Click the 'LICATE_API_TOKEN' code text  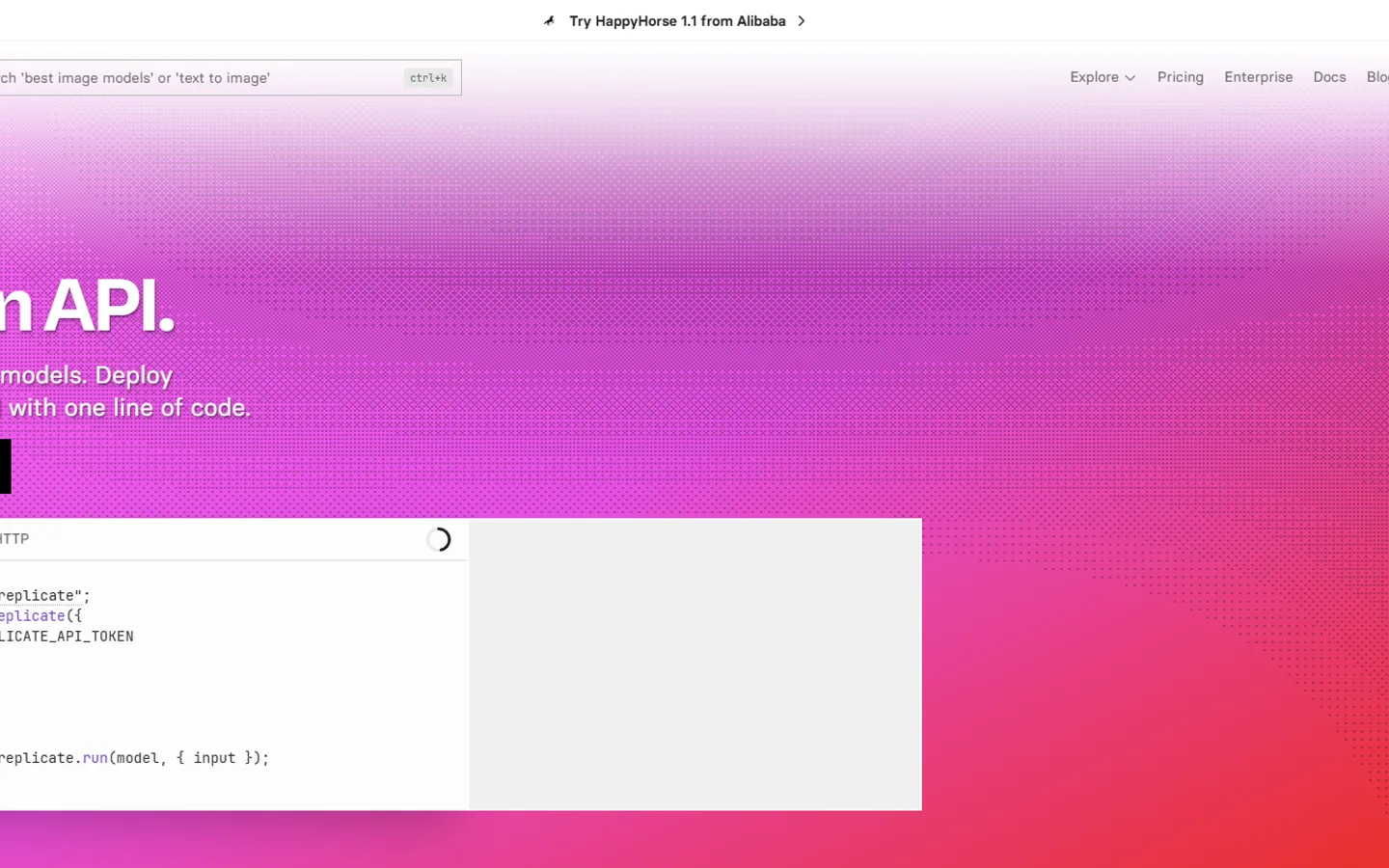[x=67, y=637]
